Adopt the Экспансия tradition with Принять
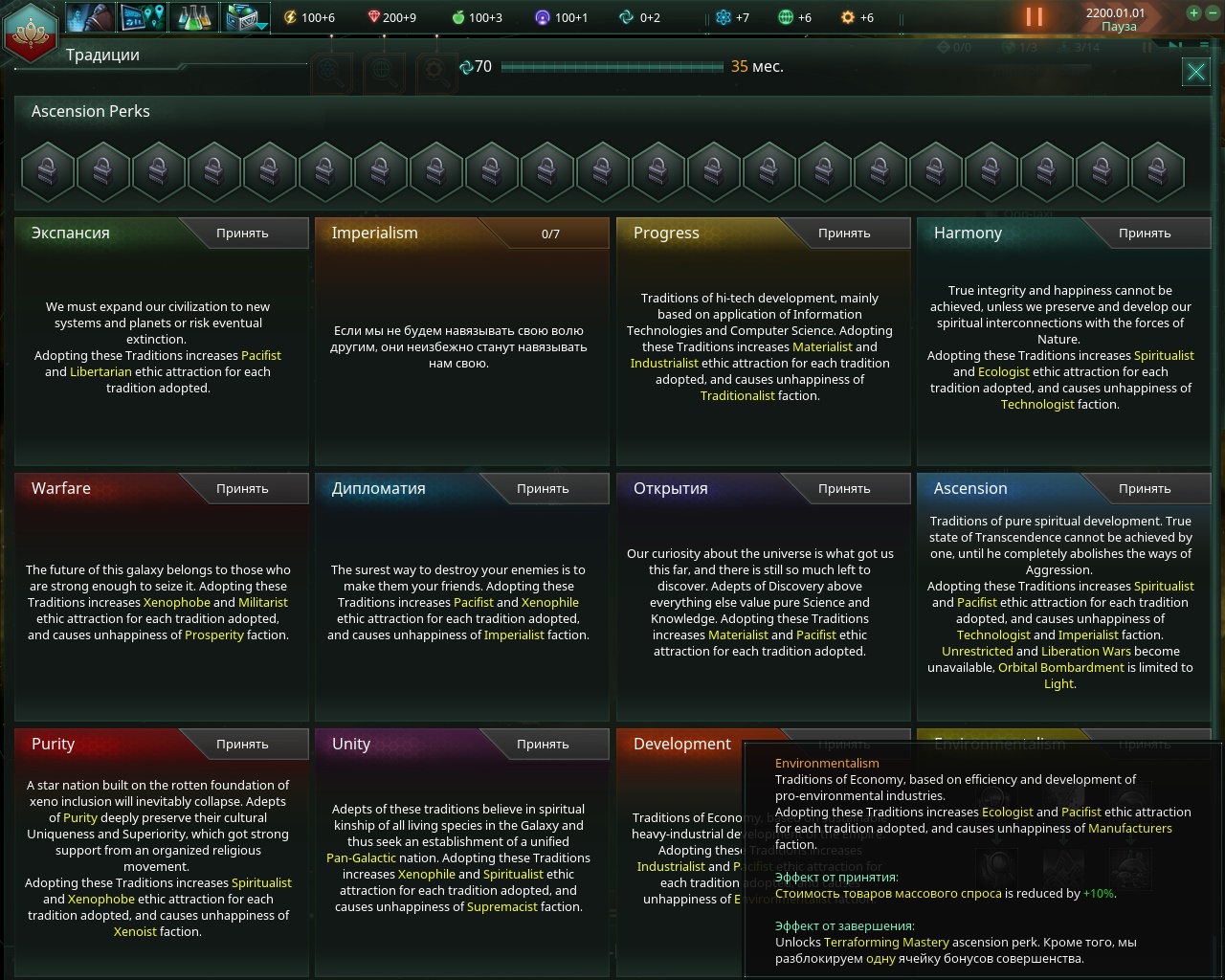This screenshot has height=980, width=1225. pyautogui.click(x=242, y=233)
